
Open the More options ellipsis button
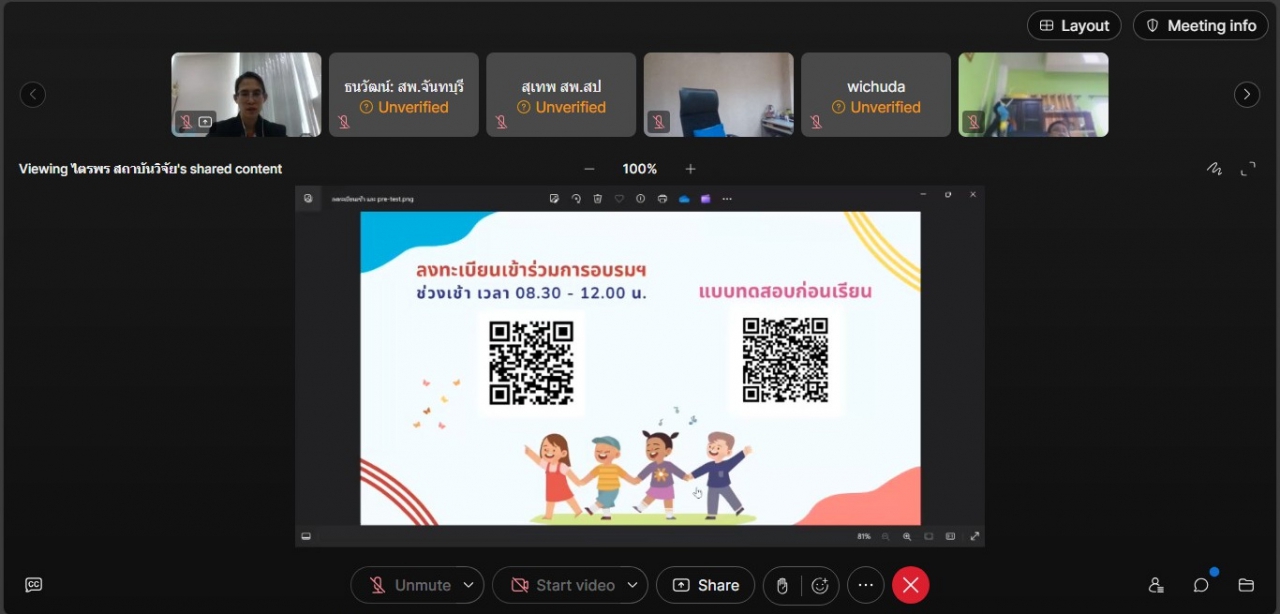coord(866,585)
